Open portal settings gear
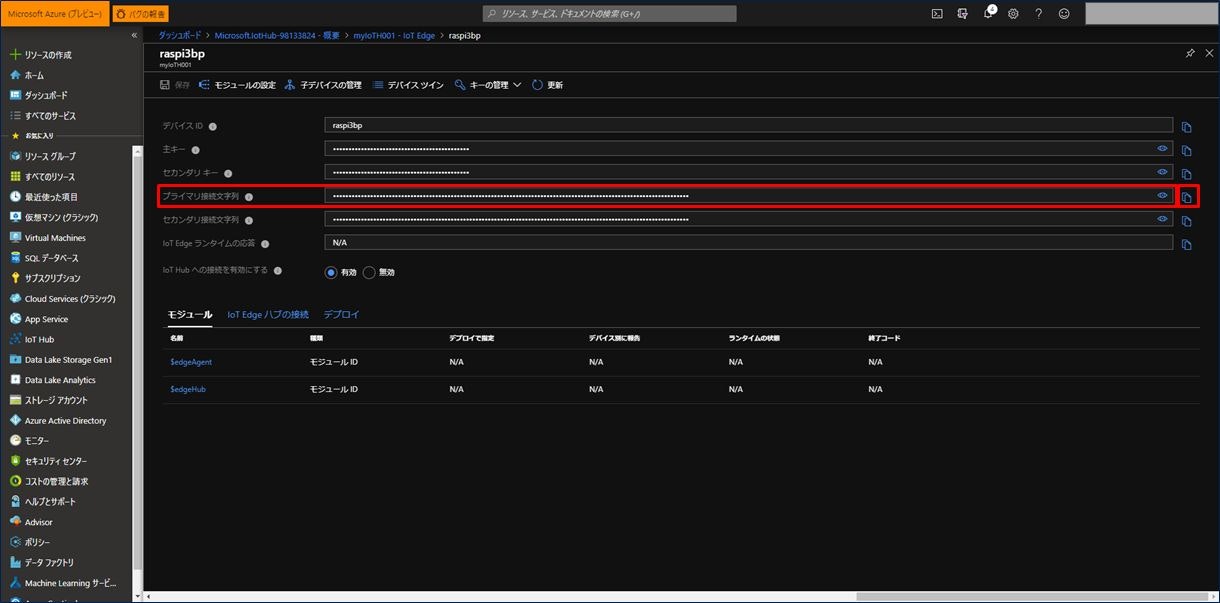The image size is (1220, 603). coord(1013,14)
